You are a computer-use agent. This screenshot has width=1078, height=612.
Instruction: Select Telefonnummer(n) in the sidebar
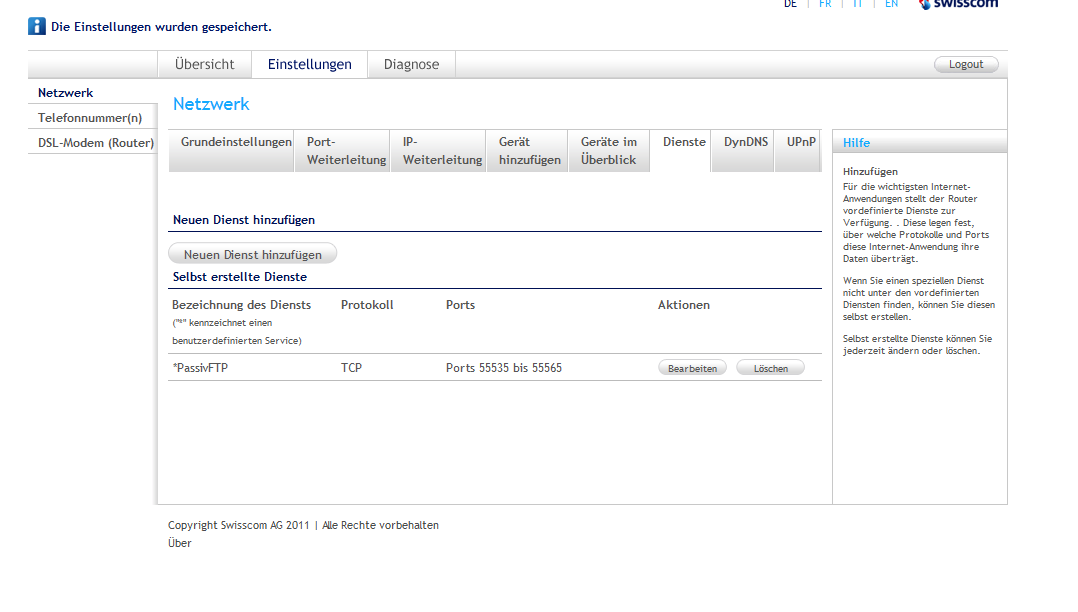coord(88,117)
